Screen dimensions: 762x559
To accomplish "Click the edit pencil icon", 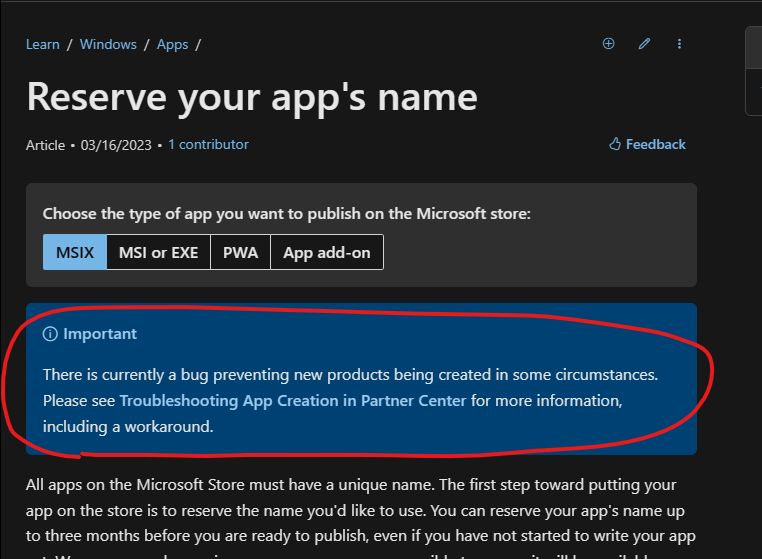I will pos(644,44).
